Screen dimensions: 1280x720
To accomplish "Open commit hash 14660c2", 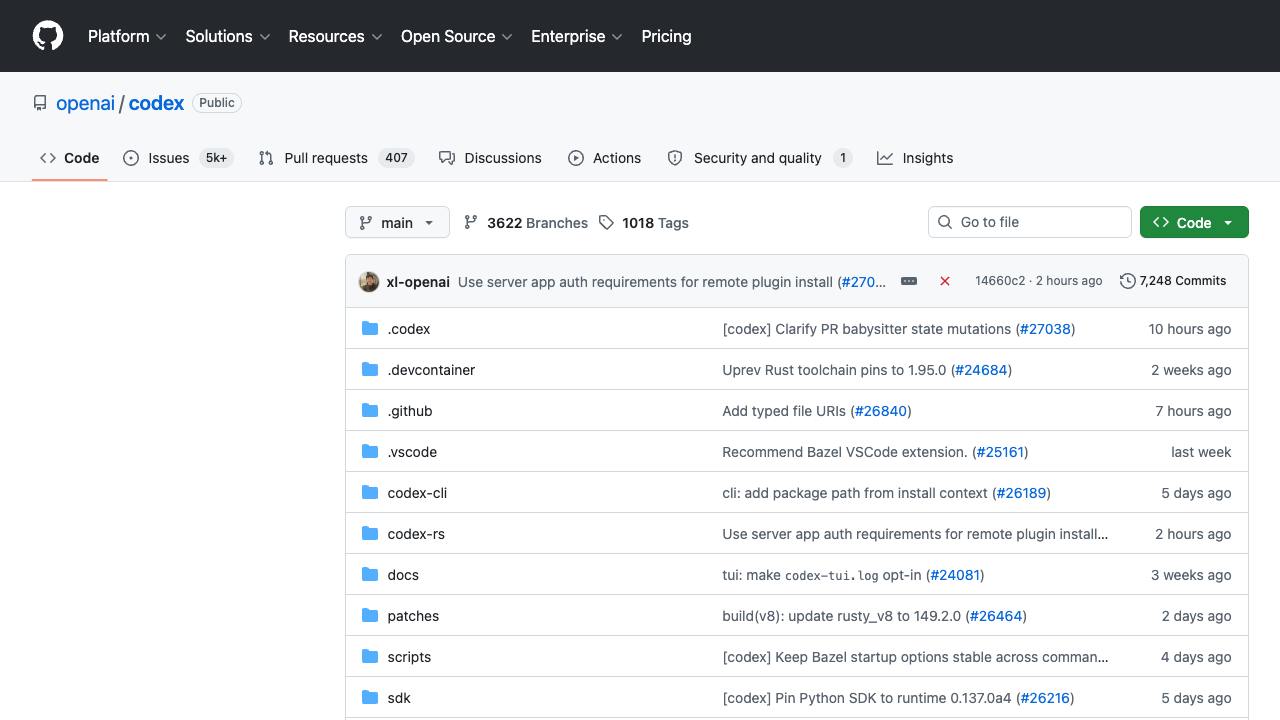I will tap(1000, 281).
